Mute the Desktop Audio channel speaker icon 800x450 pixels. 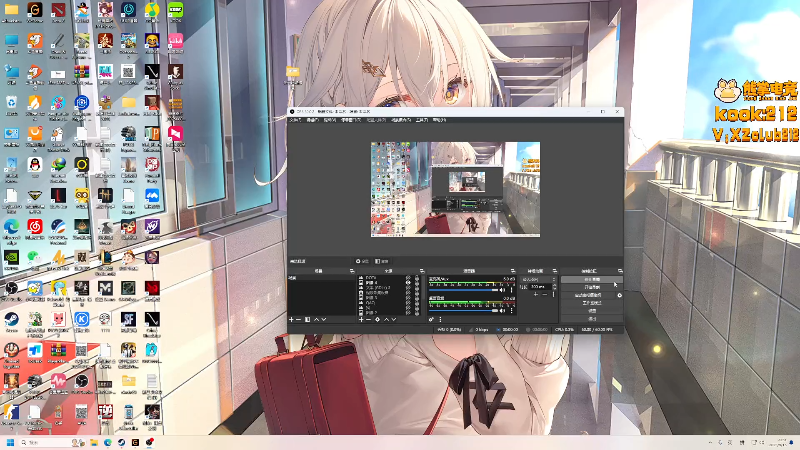(x=502, y=311)
